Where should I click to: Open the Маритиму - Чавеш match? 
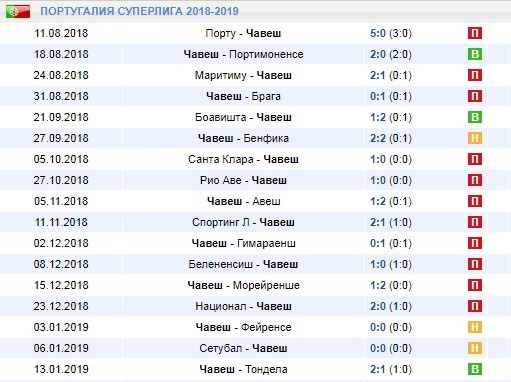tap(243, 75)
